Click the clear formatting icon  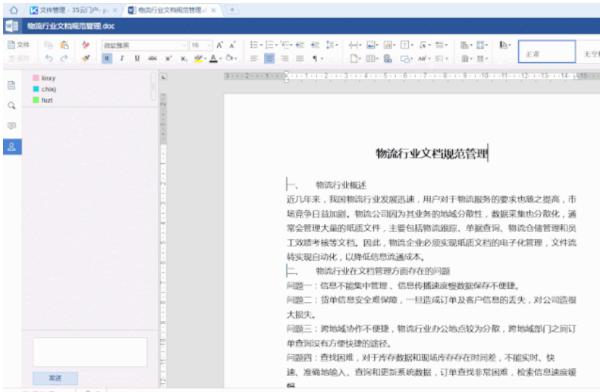(x=86, y=45)
